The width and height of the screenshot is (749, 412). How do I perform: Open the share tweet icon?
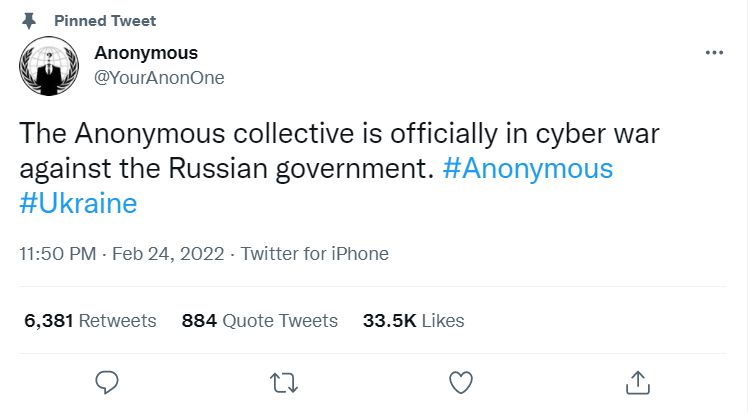[638, 381]
